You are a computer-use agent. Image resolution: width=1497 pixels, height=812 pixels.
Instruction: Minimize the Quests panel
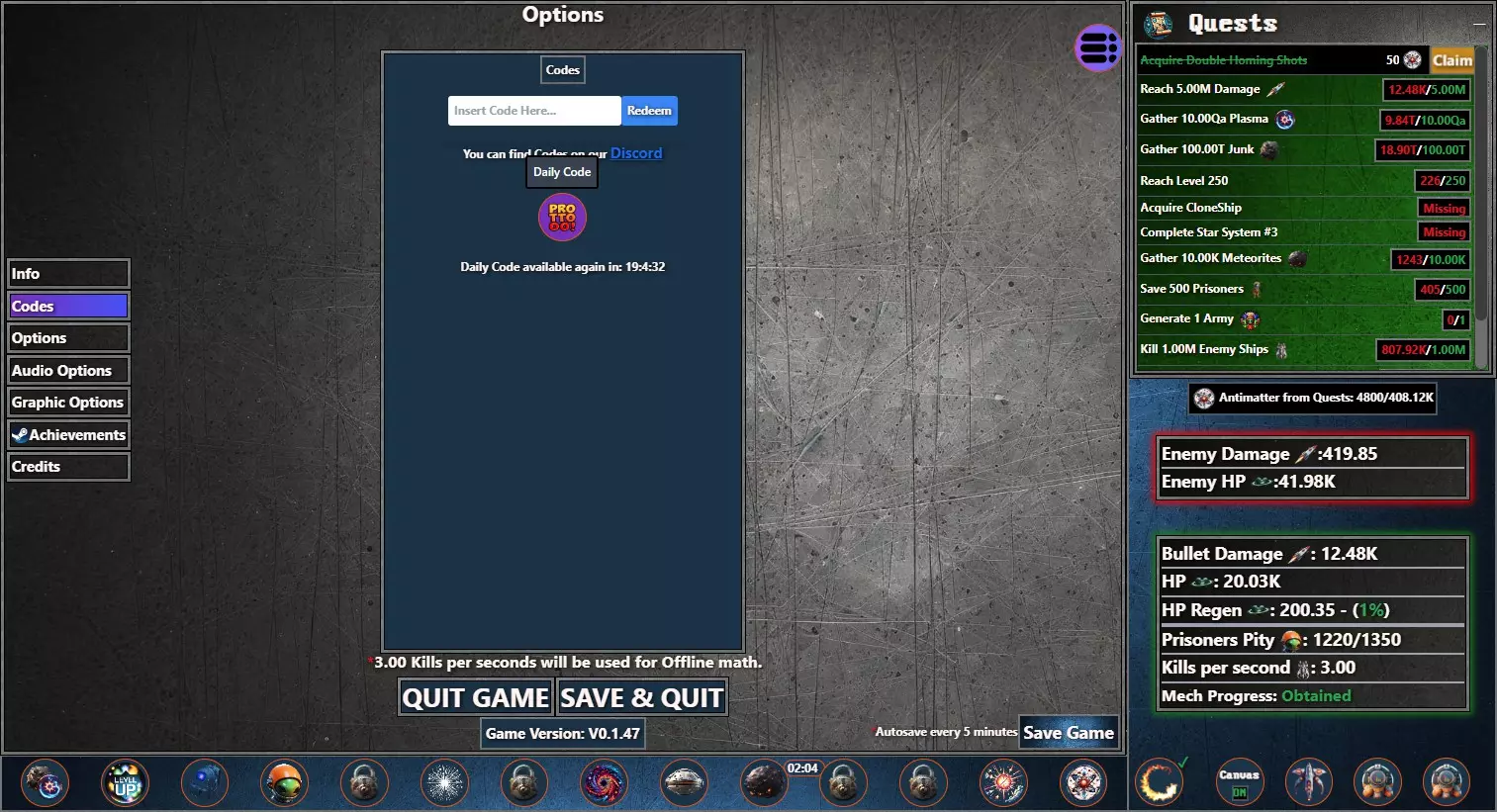click(1479, 23)
